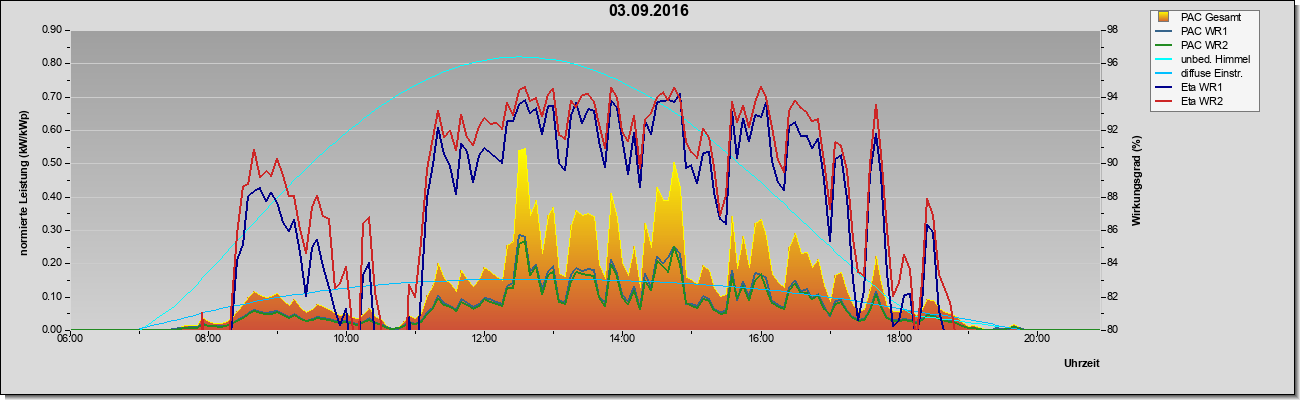Click the yellow PAC Gesamt peak near 12:30
The width and height of the screenshot is (1300, 400).
tap(522, 152)
